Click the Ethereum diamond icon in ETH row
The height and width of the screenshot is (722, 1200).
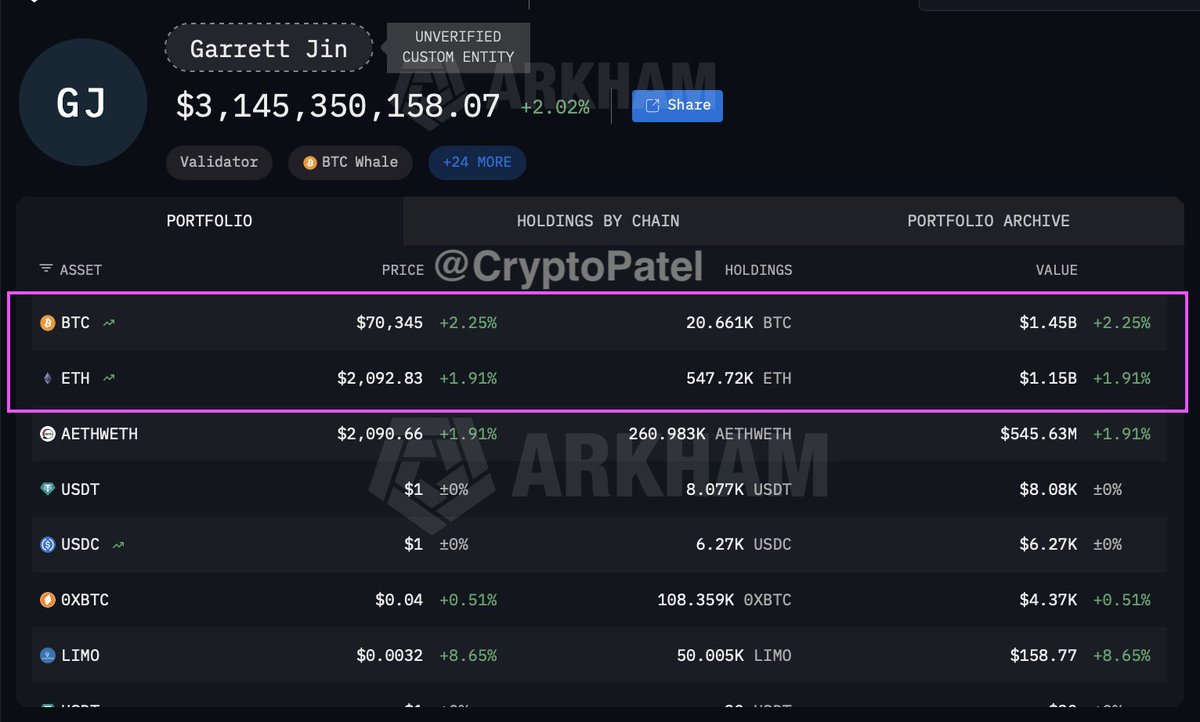tap(47, 379)
